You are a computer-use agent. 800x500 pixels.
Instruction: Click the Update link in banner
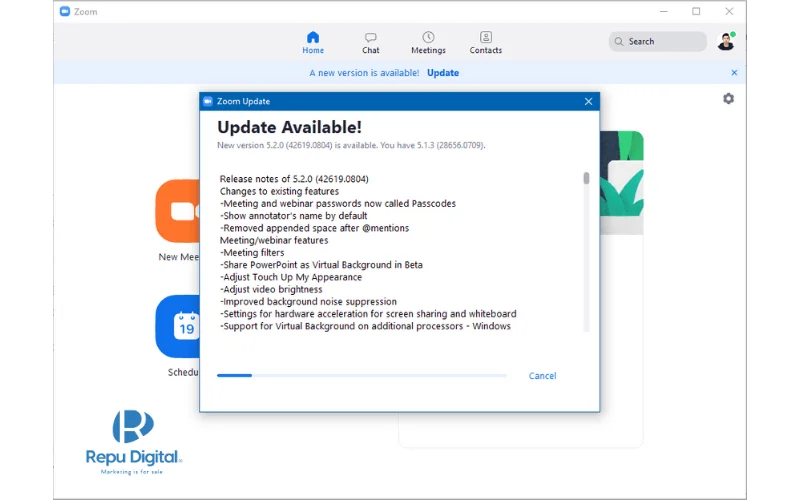click(x=443, y=73)
